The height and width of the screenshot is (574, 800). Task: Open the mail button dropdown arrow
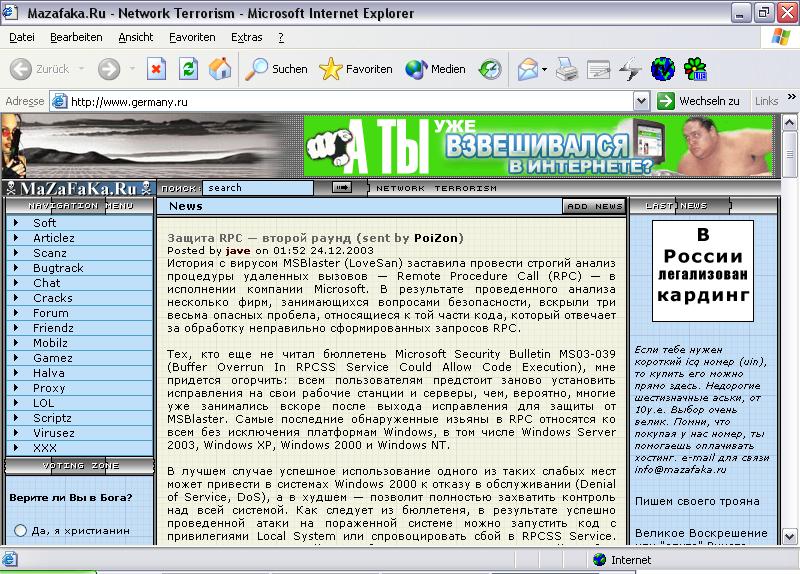(x=545, y=69)
